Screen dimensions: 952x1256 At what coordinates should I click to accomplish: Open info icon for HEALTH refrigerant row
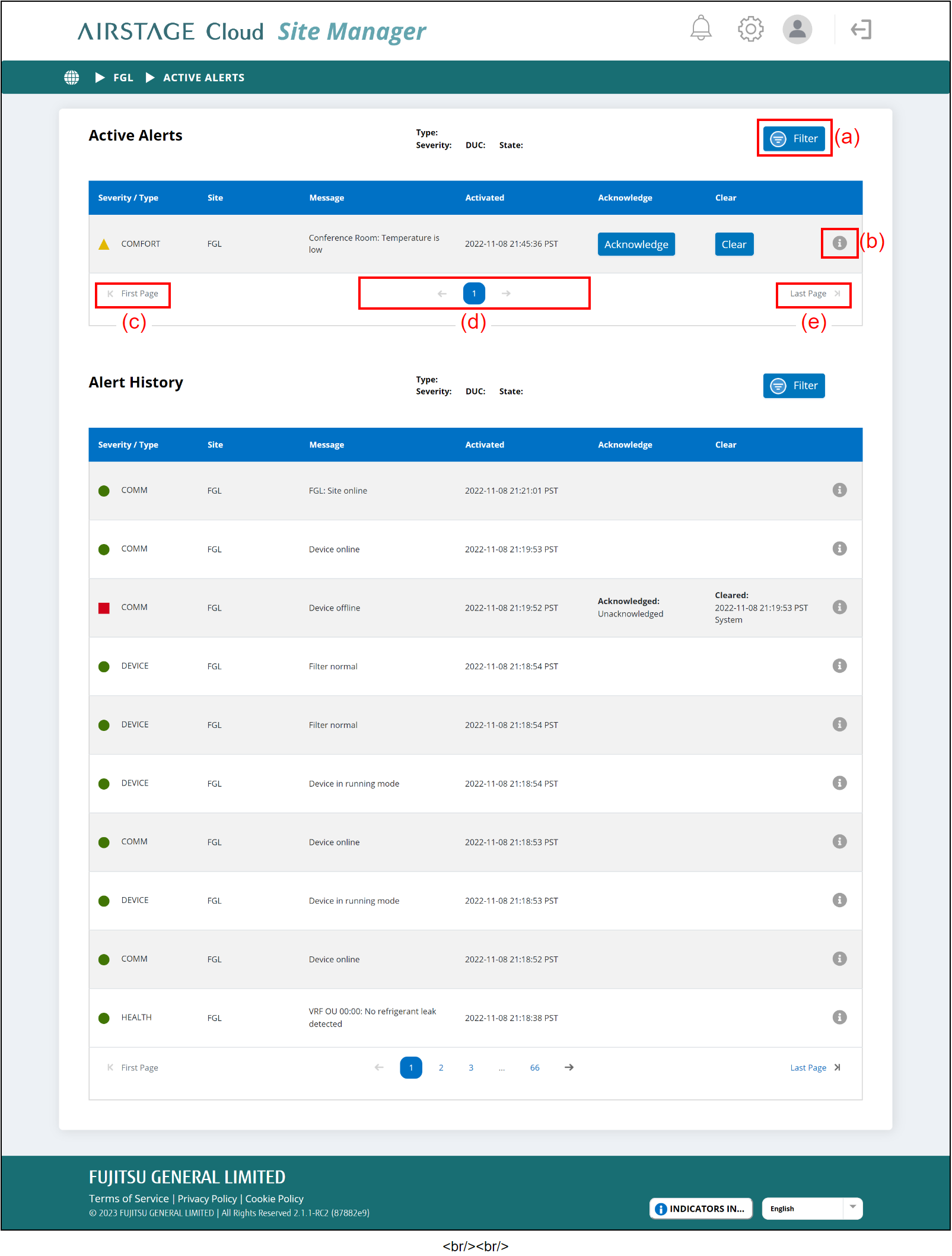pyautogui.click(x=839, y=1017)
